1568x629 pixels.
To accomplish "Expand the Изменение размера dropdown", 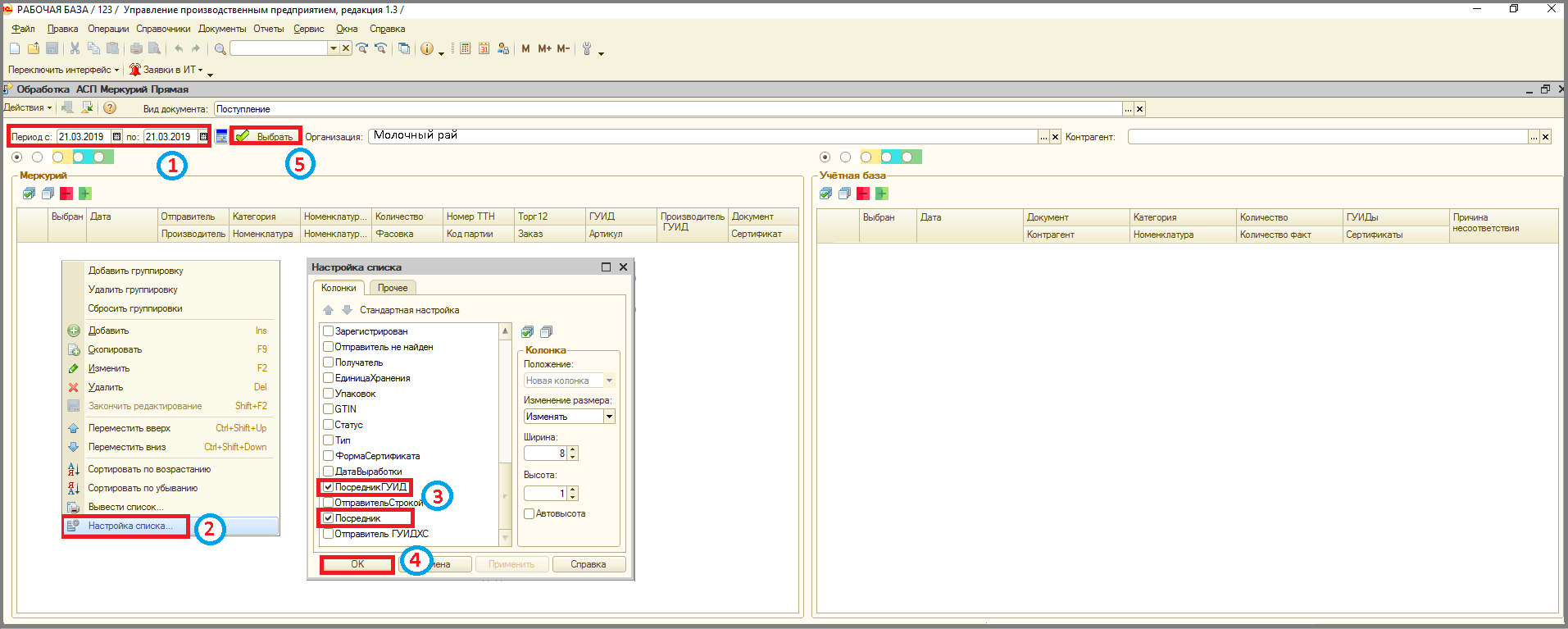I will click(x=609, y=417).
